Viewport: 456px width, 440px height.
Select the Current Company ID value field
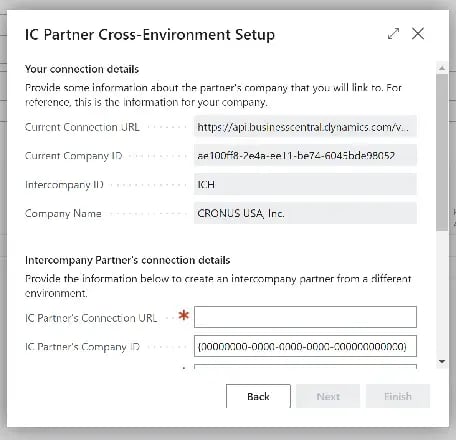click(305, 156)
